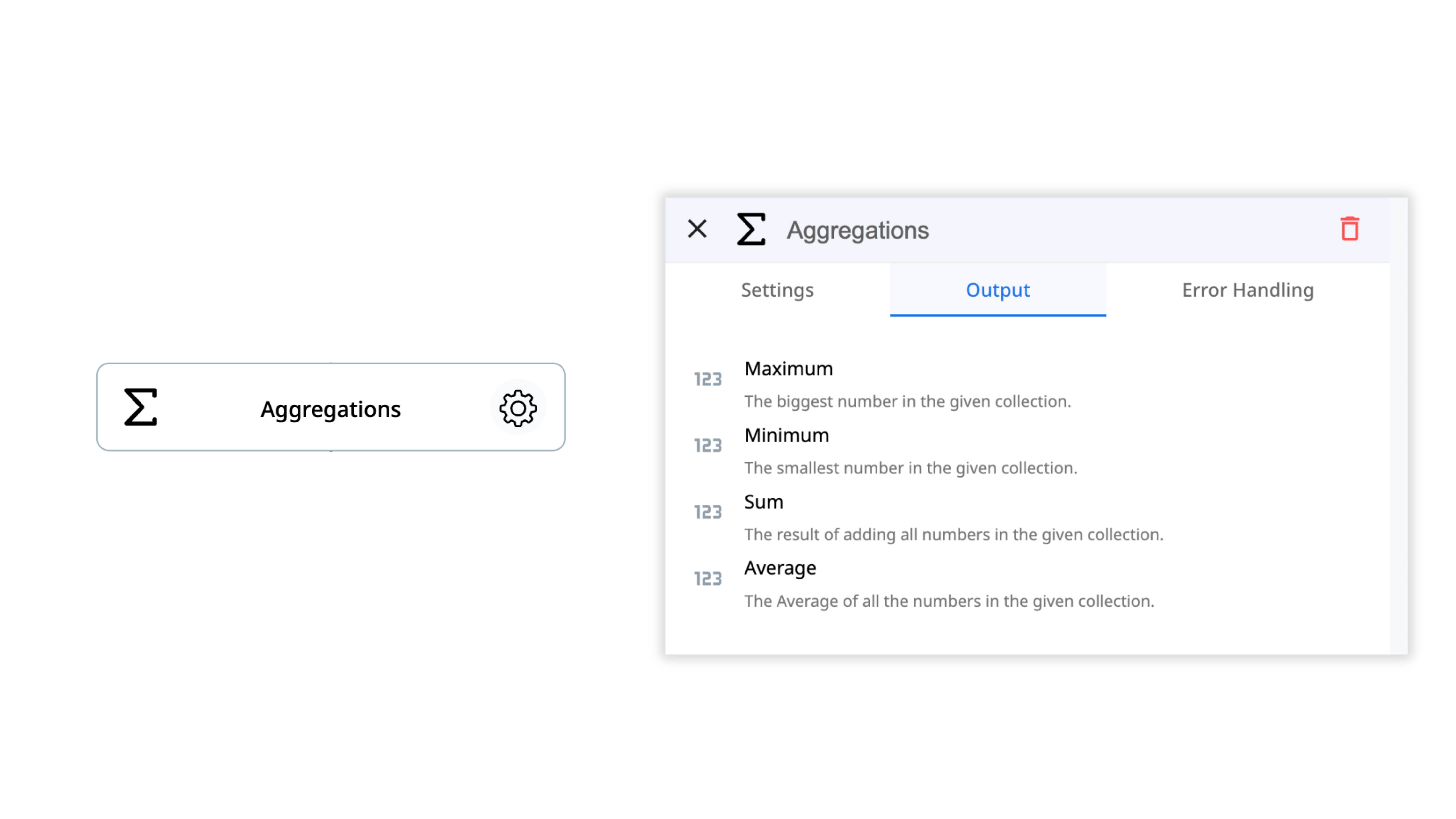The width and height of the screenshot is (1456, 819).
Task: Click the sigma icon in panel header
Action: click(x=751, y=230)
